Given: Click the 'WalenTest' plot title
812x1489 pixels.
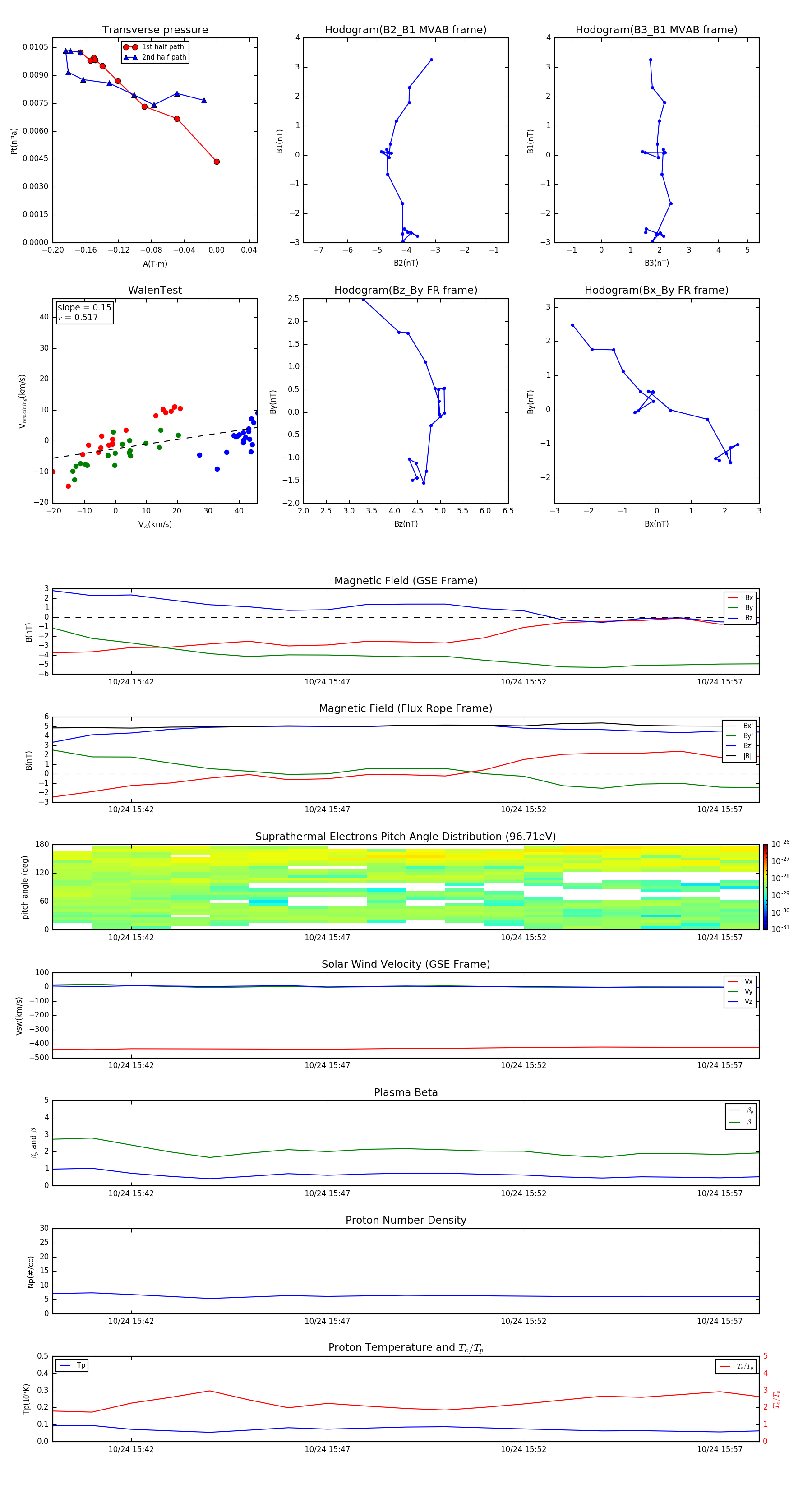Looking at the screenshot, I should [x=155, y=290].
